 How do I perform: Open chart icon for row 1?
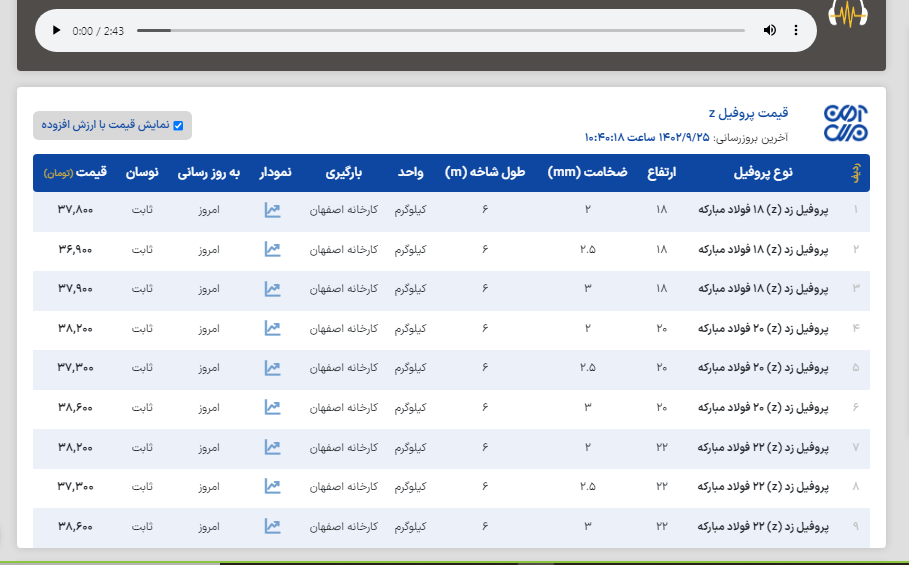pyautogui.click(x=272, y=210)
